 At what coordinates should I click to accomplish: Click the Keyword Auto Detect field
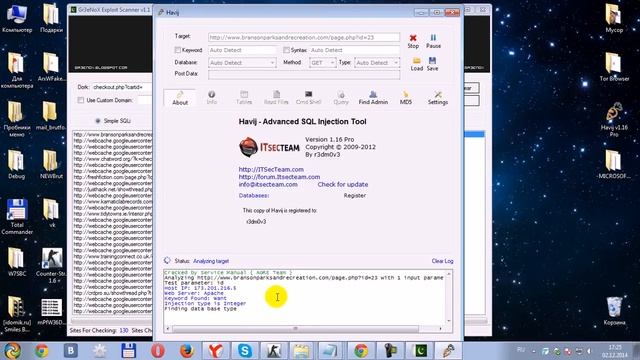coord(242,50)
